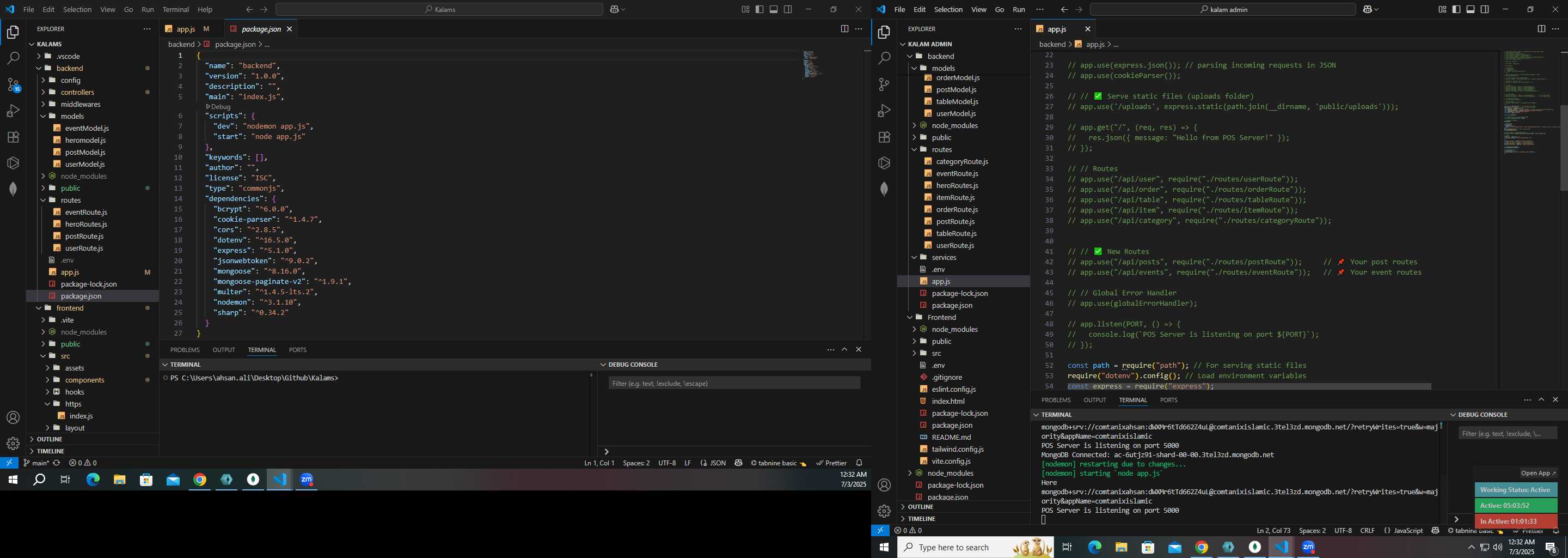Viewport: 1568px width, 558px height.
Task: Toggle primary sidebar in Kalams window
Action: pos(759,9)
